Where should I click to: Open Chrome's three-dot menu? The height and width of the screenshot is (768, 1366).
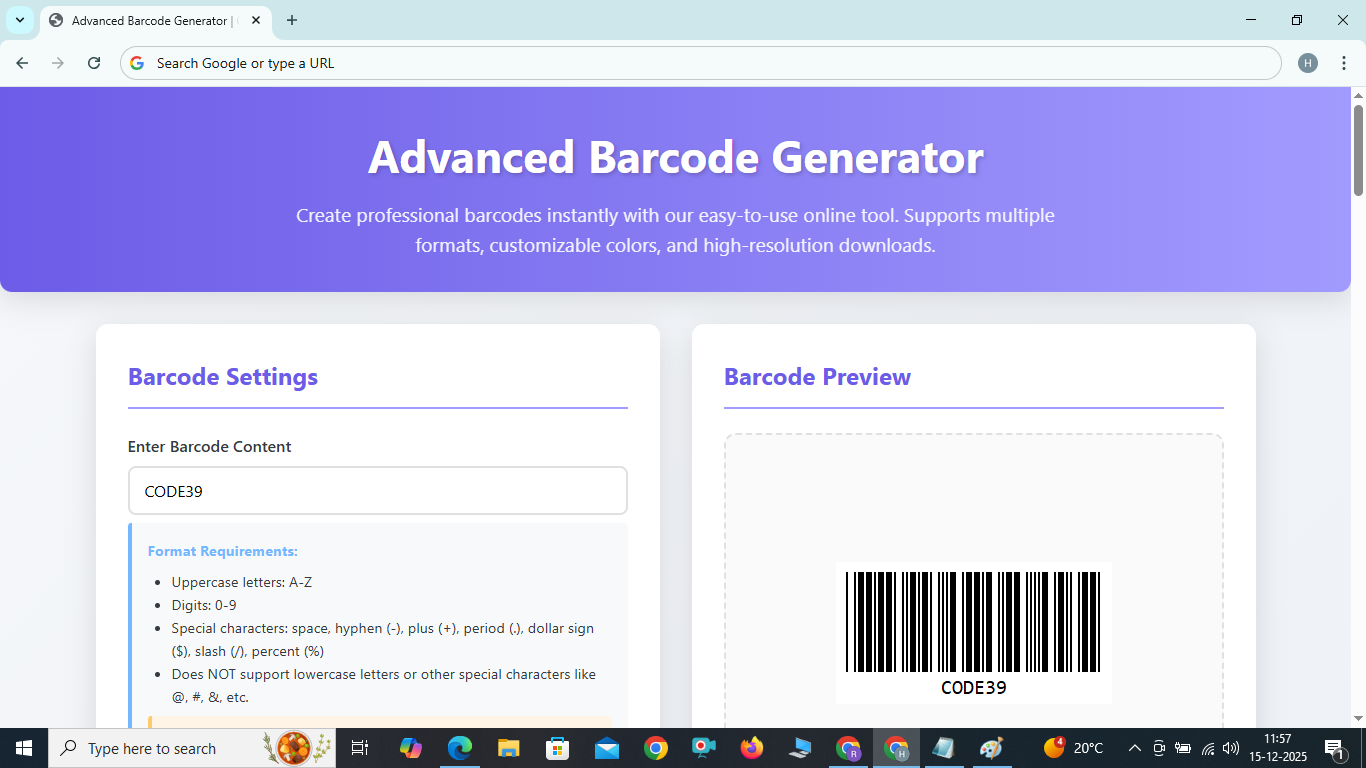pos(1345,62)
